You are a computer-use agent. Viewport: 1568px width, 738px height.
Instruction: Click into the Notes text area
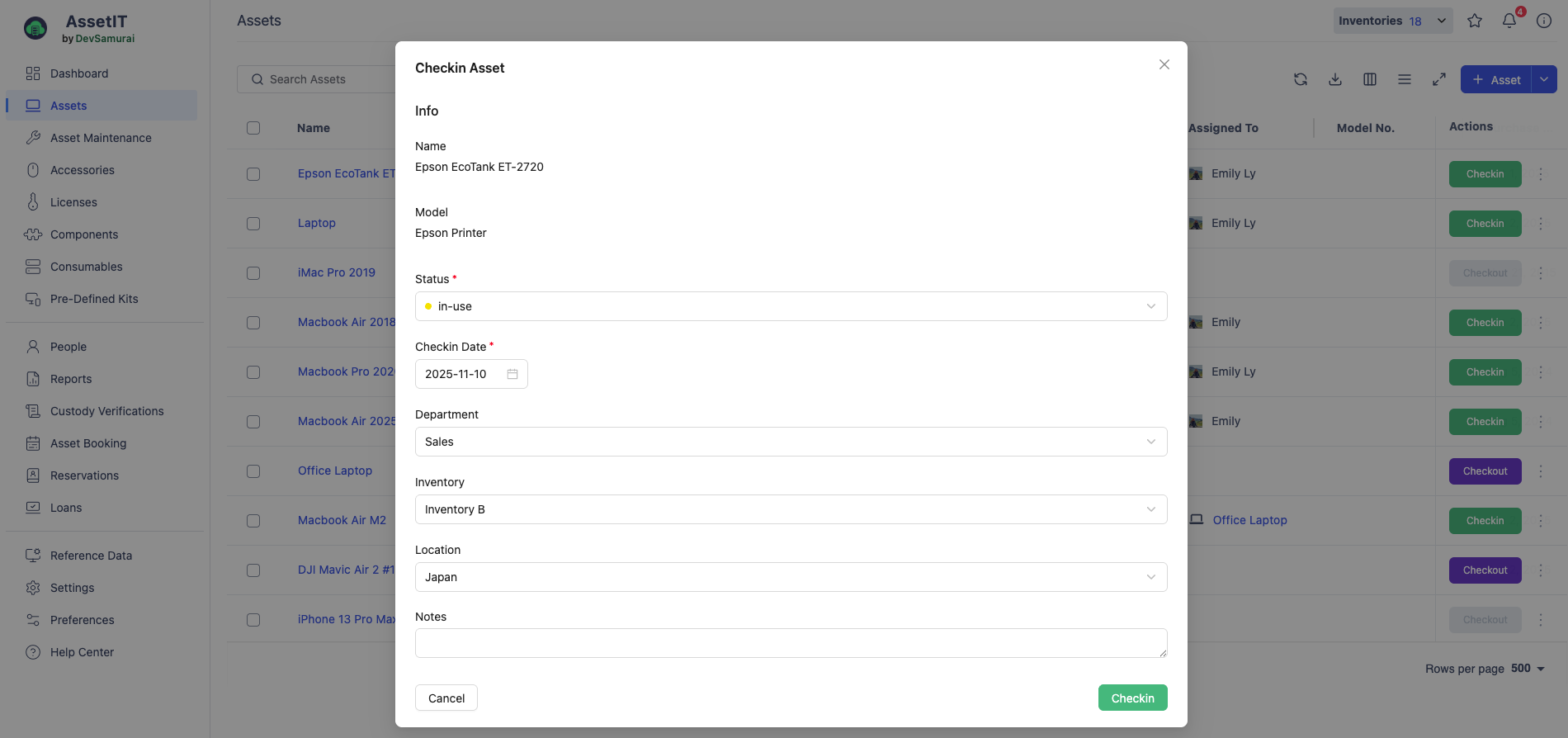(x=791, y=643)
